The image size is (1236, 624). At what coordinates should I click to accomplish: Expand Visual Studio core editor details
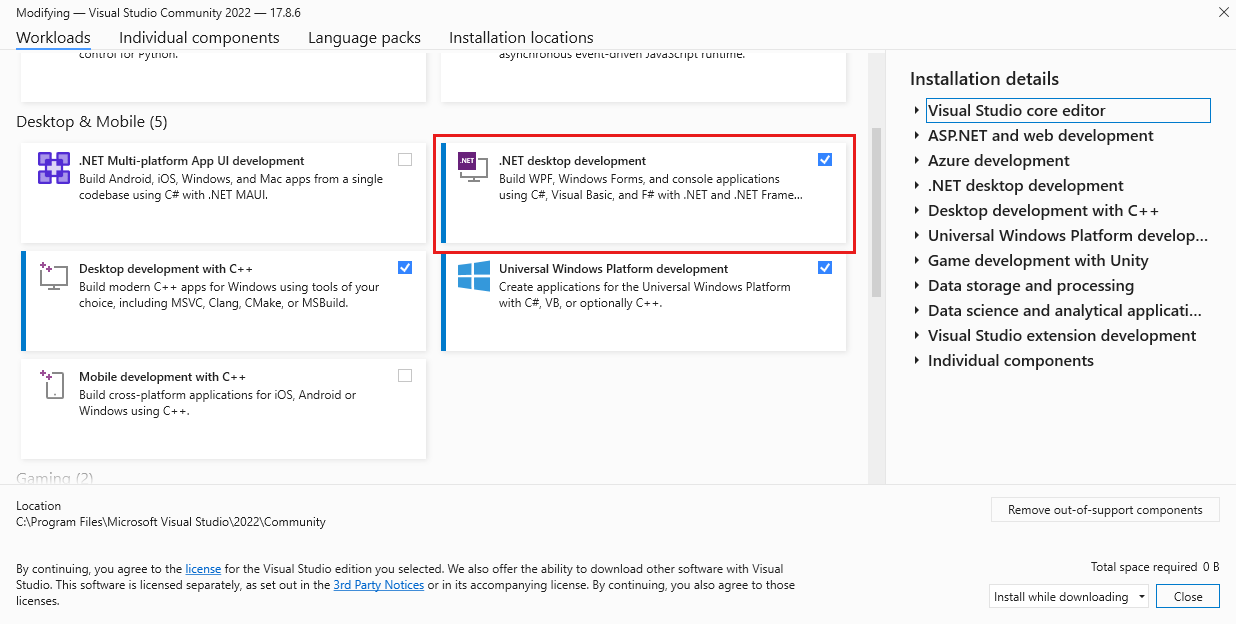click(917, 111)
